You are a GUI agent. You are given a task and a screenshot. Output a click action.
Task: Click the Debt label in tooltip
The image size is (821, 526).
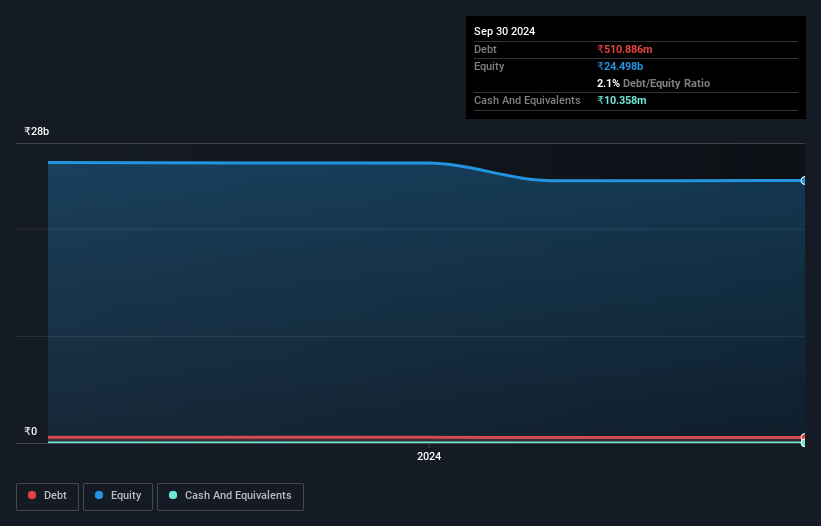point(485,49)
